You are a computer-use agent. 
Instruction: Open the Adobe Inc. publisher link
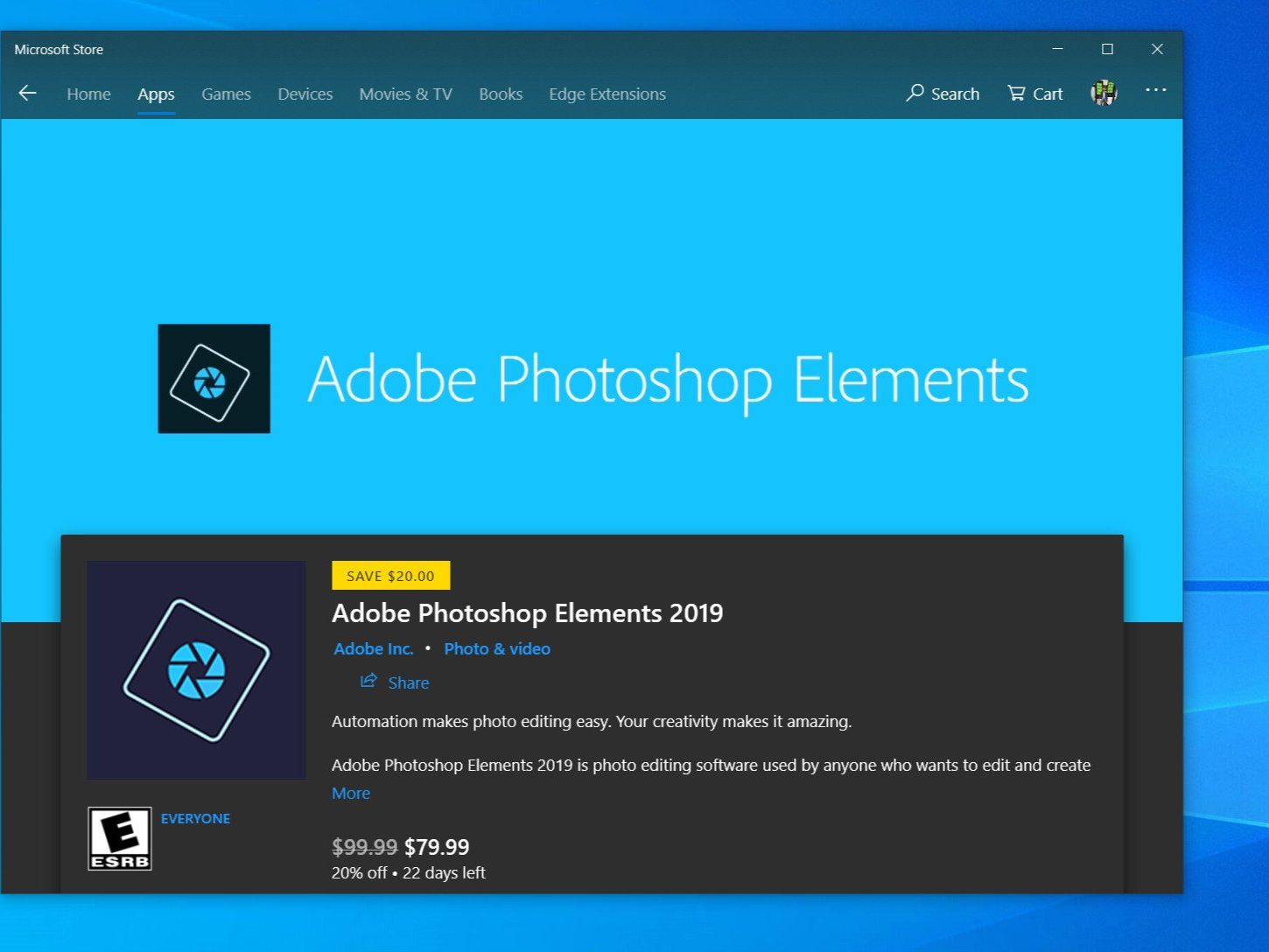pyautogui.click(x=374, y=648)
